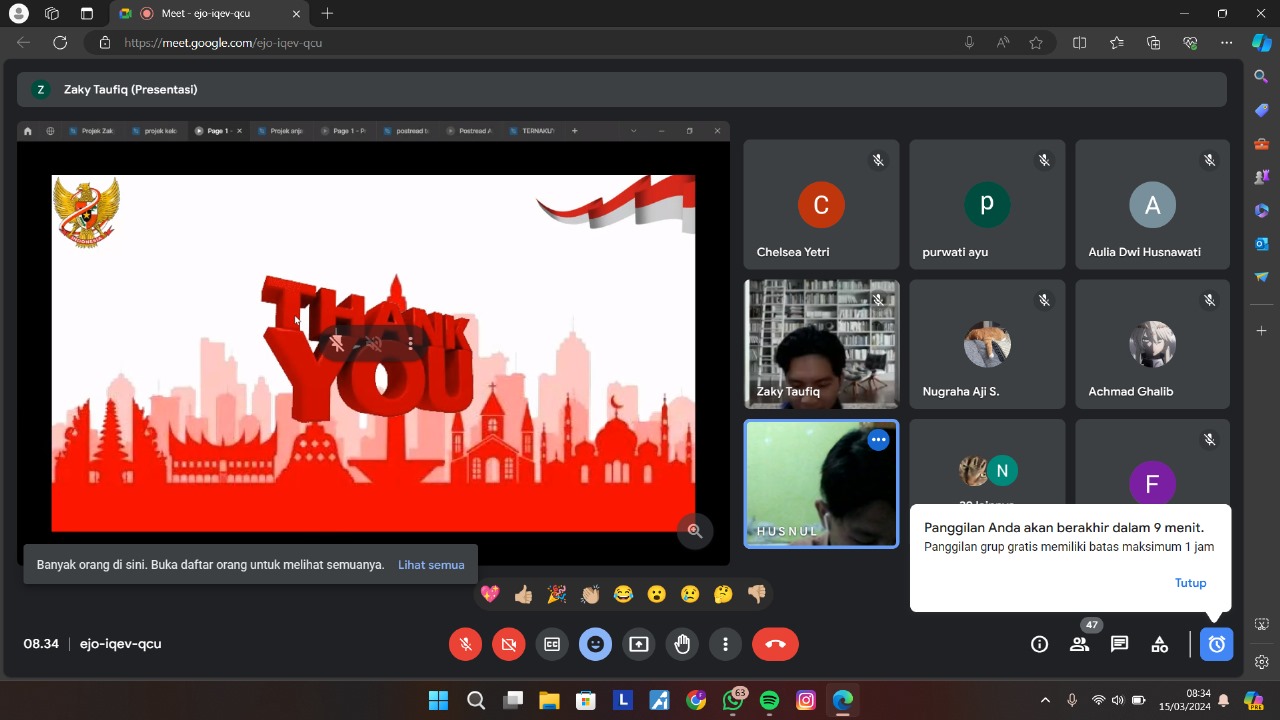
Task: Click Lihat semua link
Action: pyautogui.click(x=431, y=565)
